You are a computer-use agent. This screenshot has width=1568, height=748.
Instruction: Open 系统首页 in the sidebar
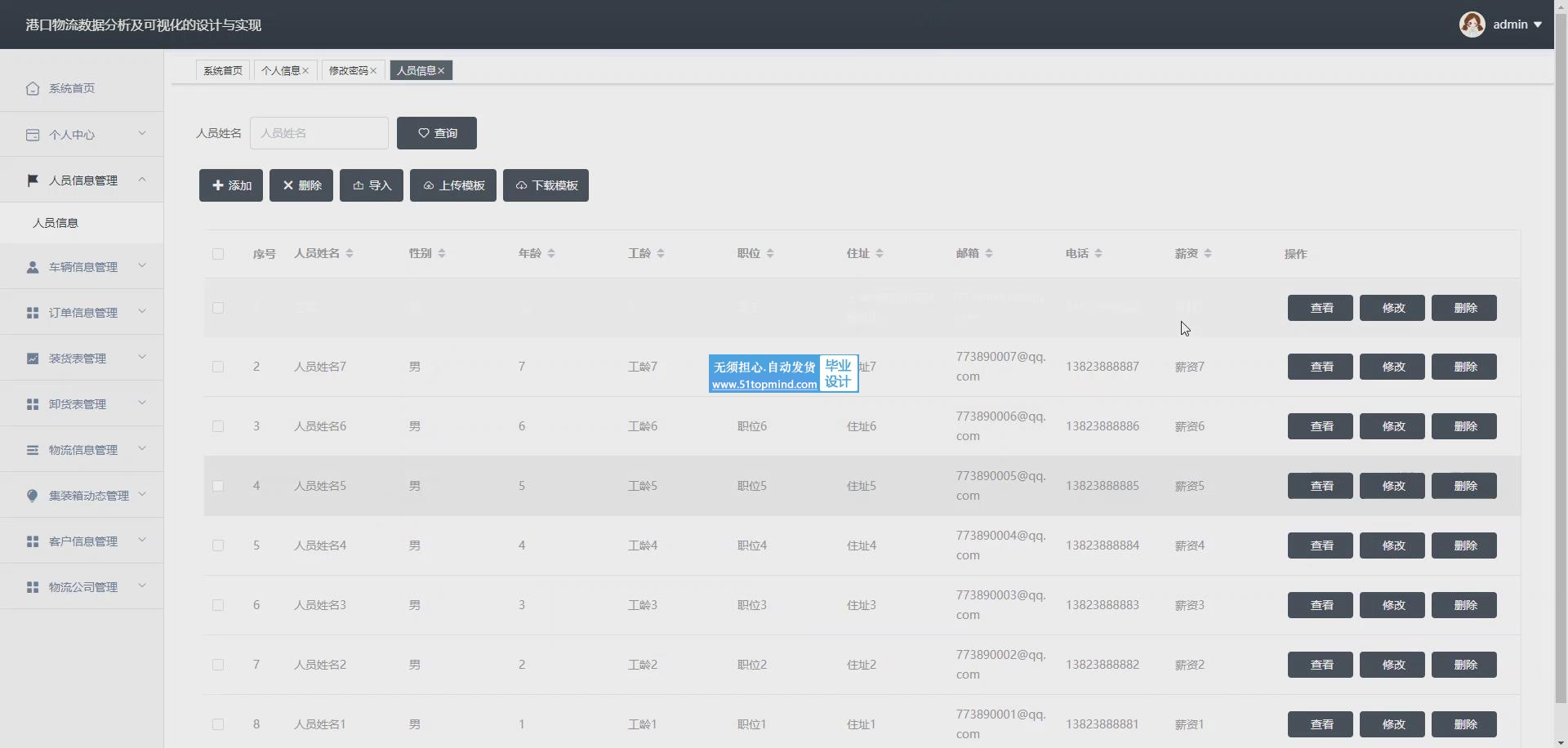click(82, 88)
